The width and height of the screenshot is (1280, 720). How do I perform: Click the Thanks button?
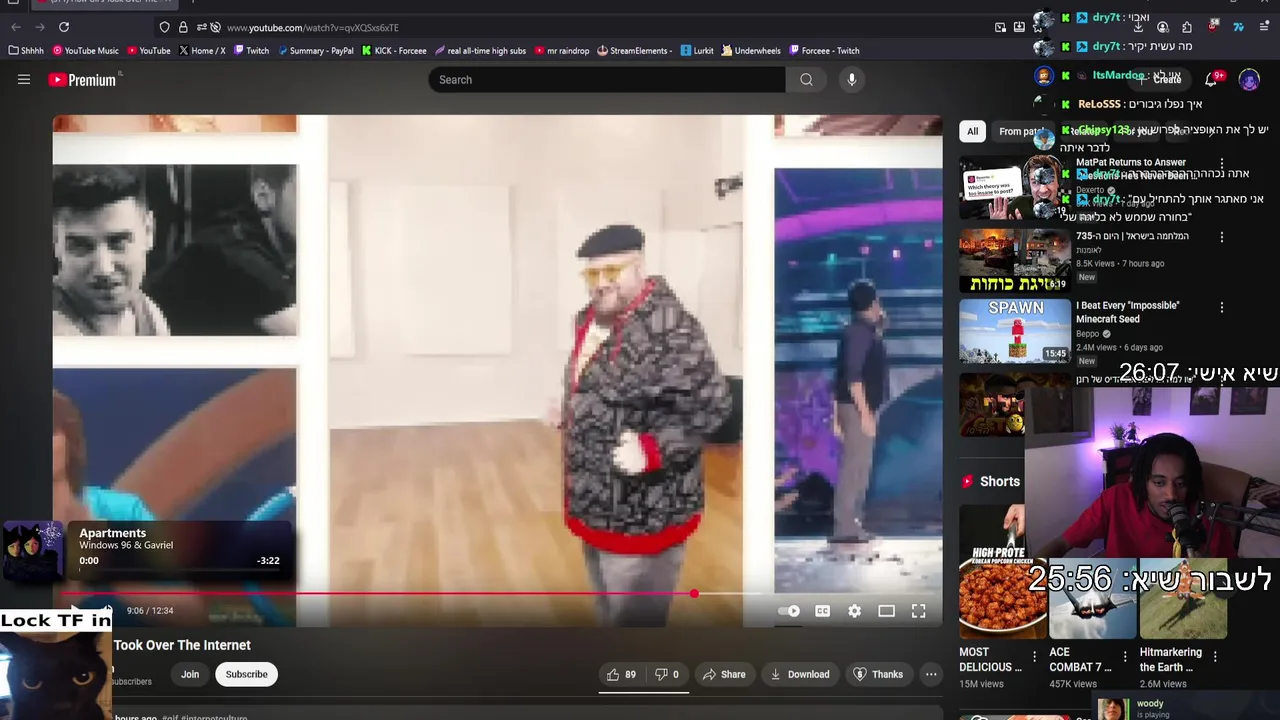pyautogui.click(x=878, y=674)
